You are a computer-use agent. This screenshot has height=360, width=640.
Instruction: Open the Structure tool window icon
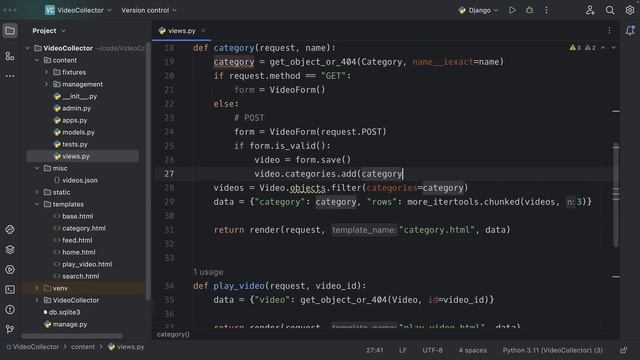[10, 56]
